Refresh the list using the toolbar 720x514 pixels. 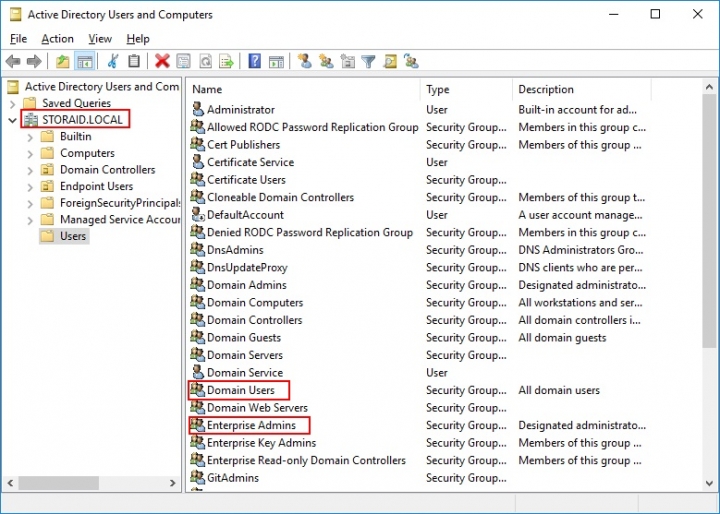tap(205, 61)
